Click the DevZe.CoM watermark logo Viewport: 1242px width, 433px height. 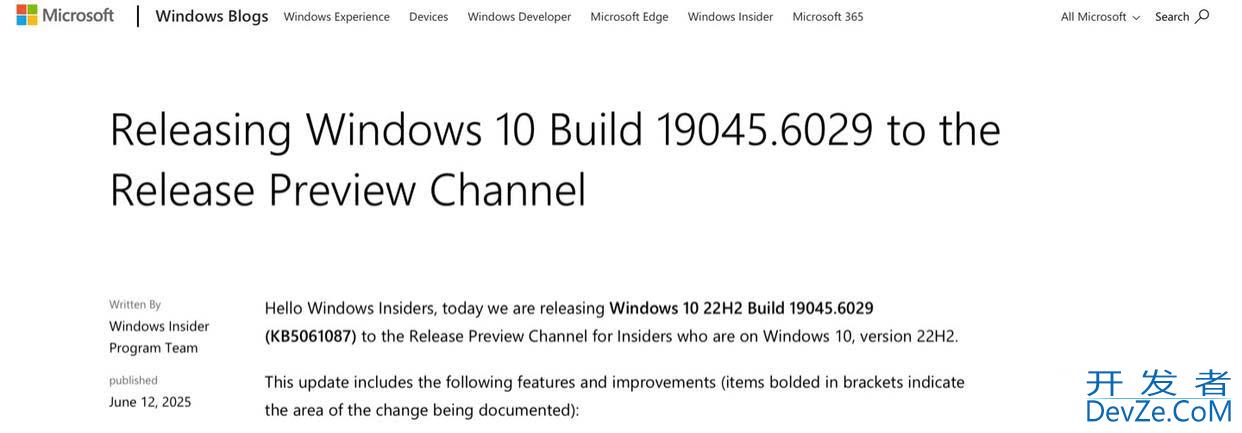pos(1158,398)
